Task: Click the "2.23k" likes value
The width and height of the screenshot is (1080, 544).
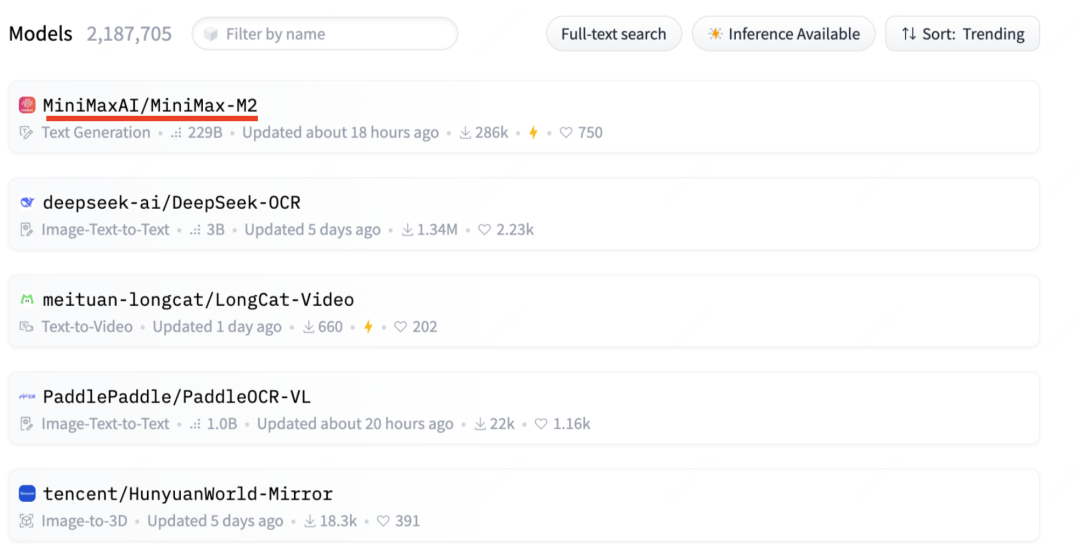Action: tap(515, 230)
